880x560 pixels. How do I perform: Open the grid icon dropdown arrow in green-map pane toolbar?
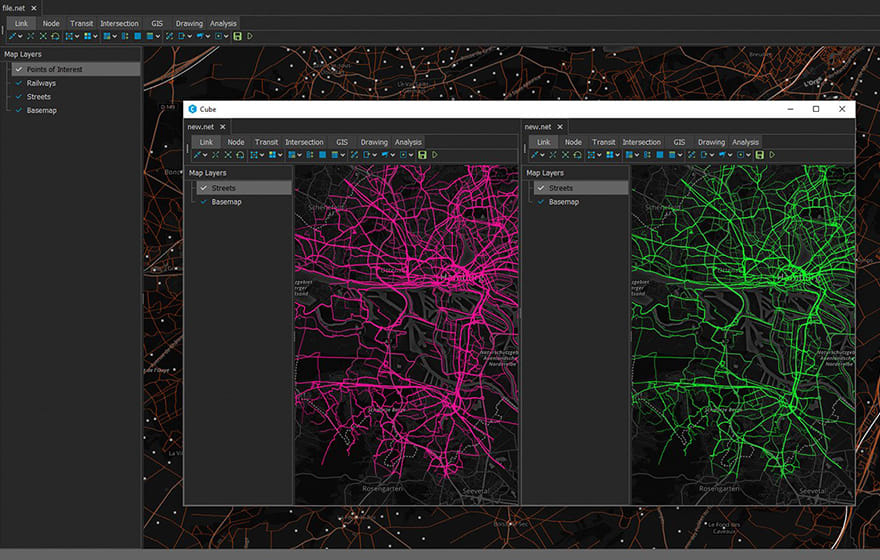[618, 155]
